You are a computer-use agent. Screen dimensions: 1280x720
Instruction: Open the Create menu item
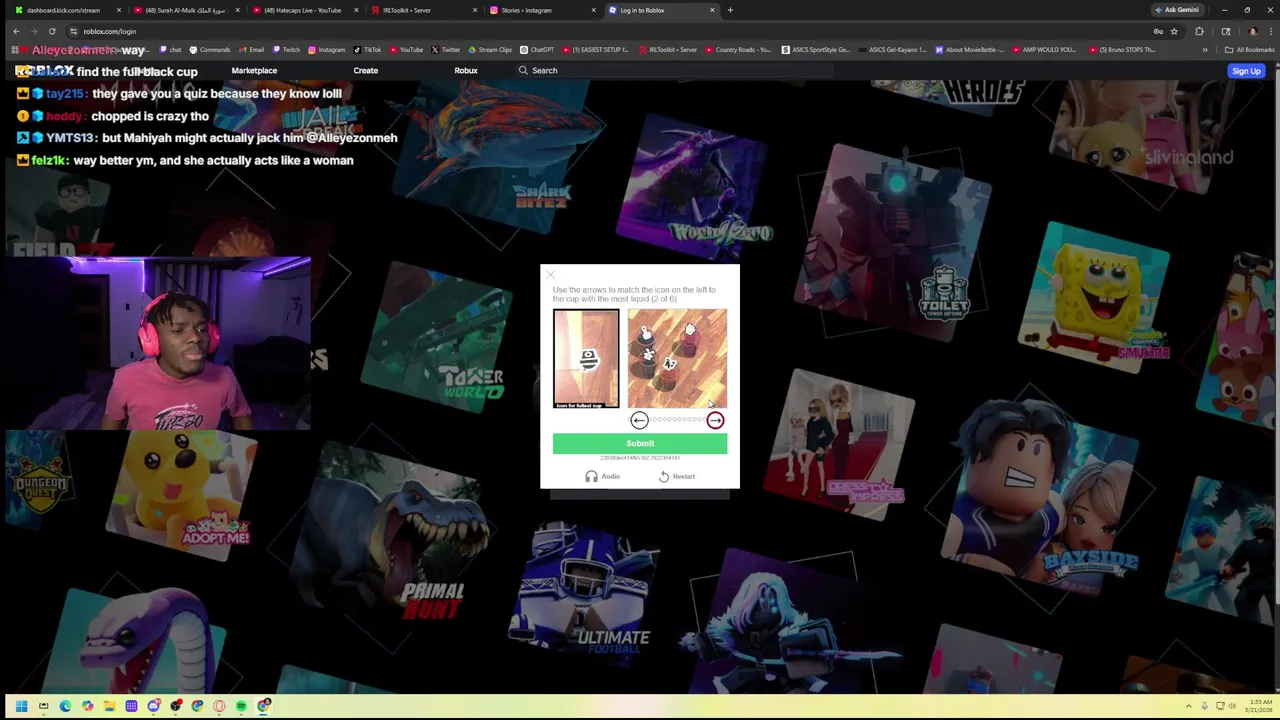click(x=365, y=70)
